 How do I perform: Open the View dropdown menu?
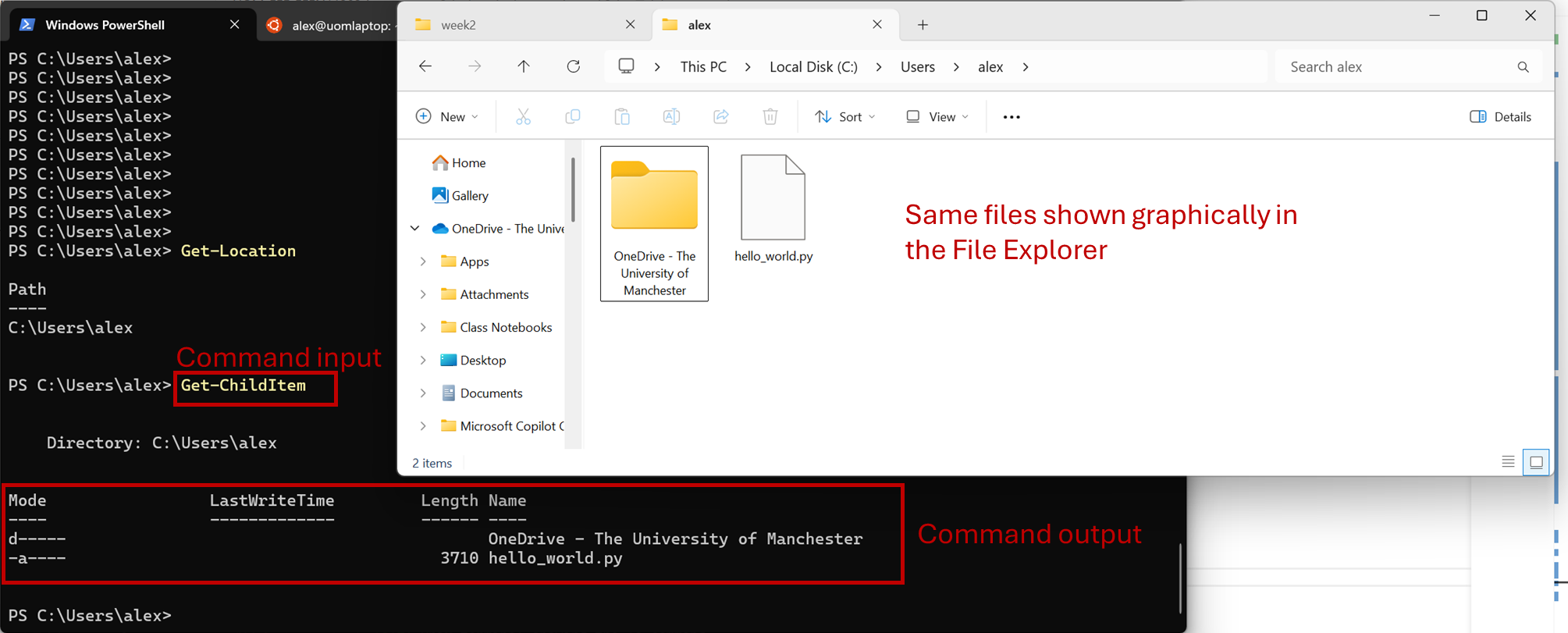[937, 117]
